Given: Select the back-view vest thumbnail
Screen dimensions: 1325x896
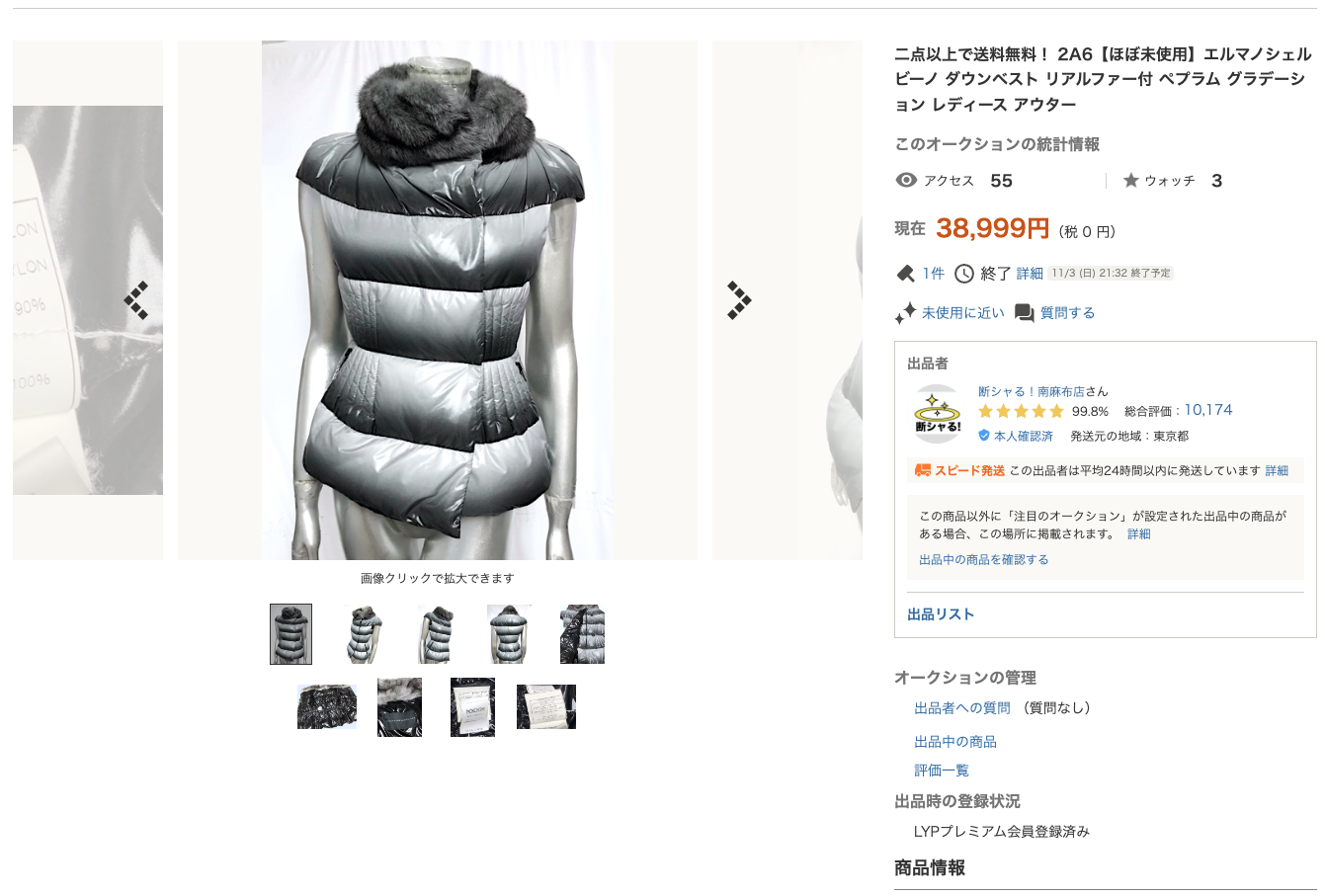Looking at the screenshot, I should click(510, 634).
